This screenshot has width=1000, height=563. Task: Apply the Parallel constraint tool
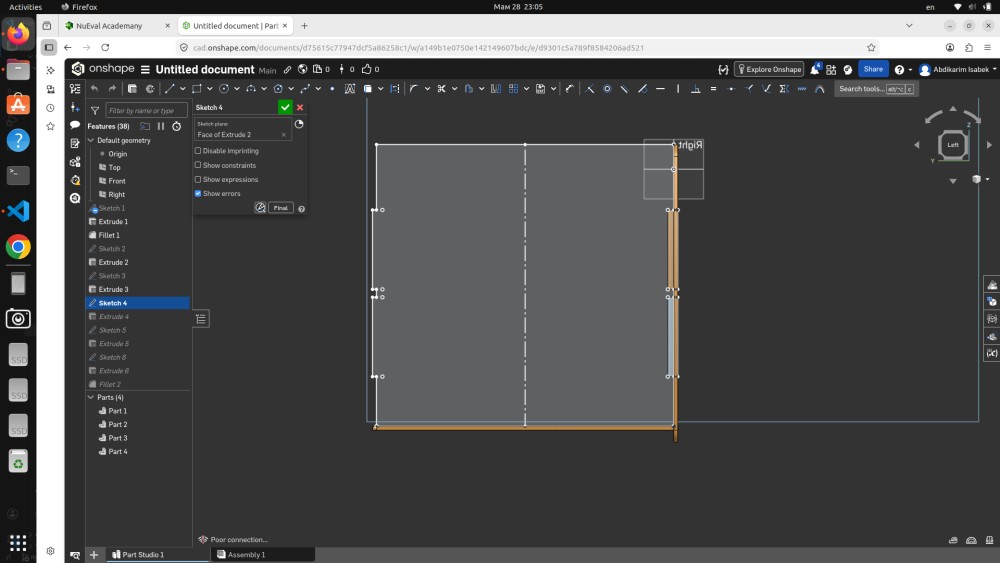624,89
